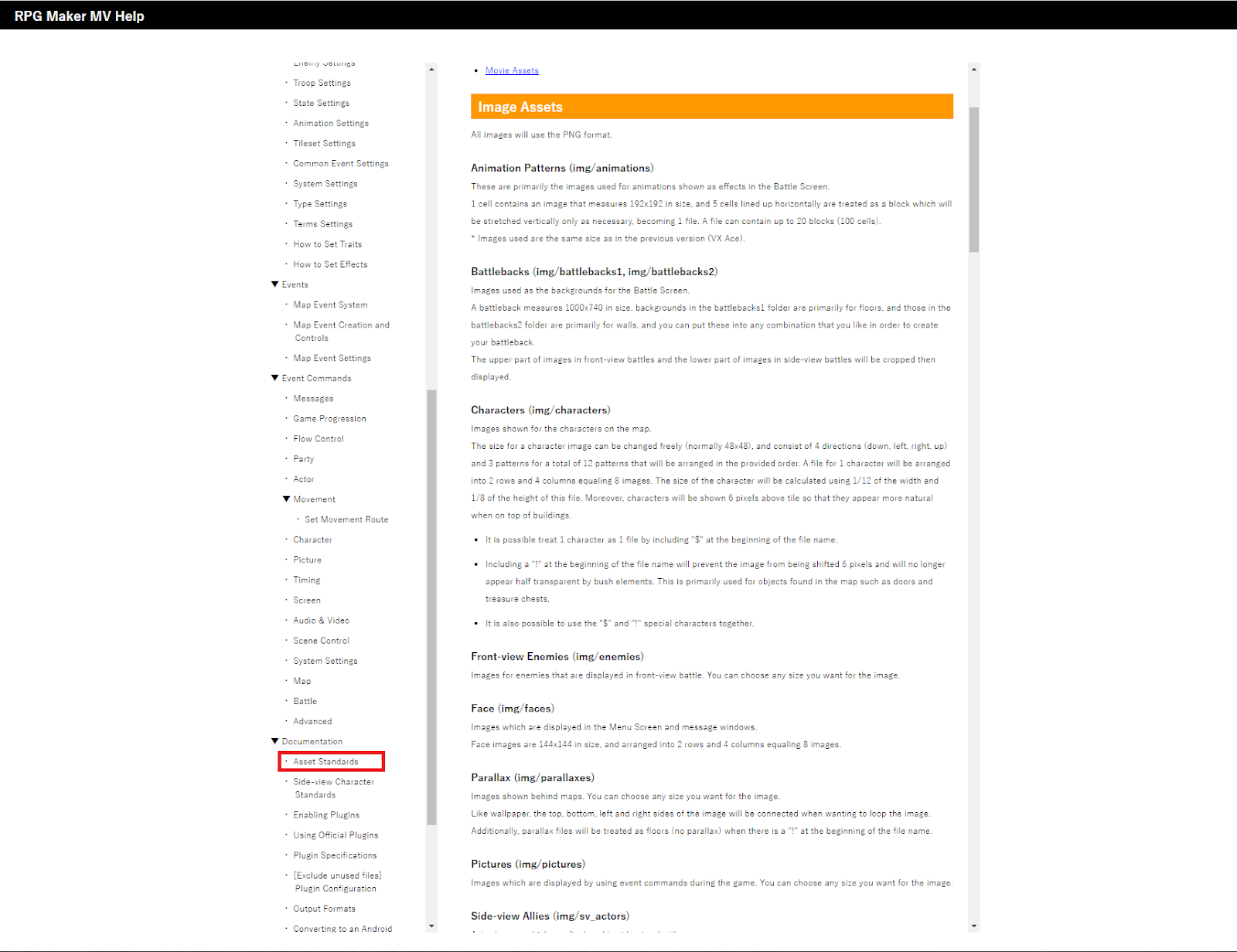Screen dimensions: 1237x952
Task: Collapse the Event Commands section
Action: (274, 378)
